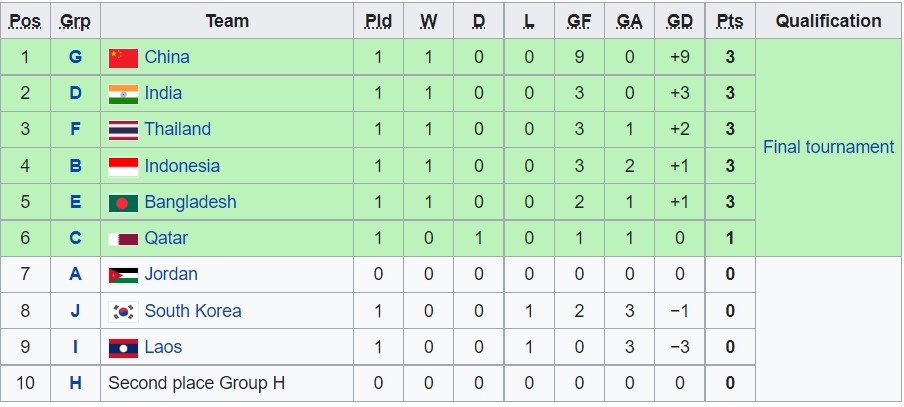Viewport: 904px width, 407px height.
Task: Click the Qatar flag icon
Action: [x=123, y=239]
